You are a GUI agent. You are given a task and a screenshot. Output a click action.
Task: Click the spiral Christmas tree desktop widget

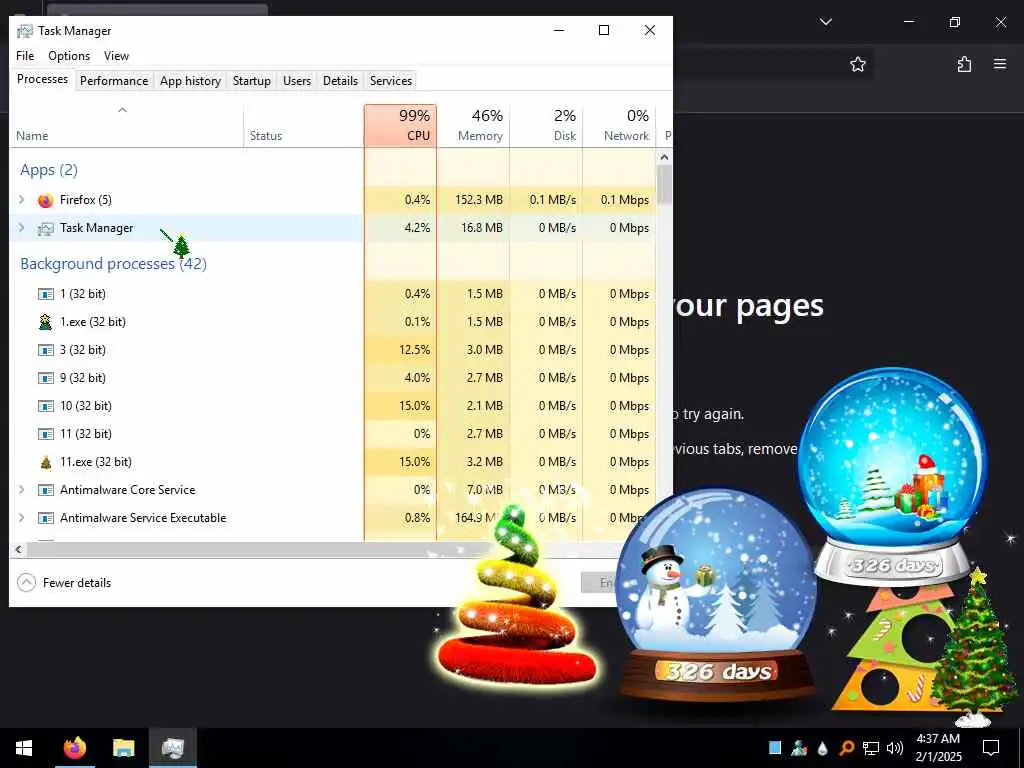click(516, 594)
